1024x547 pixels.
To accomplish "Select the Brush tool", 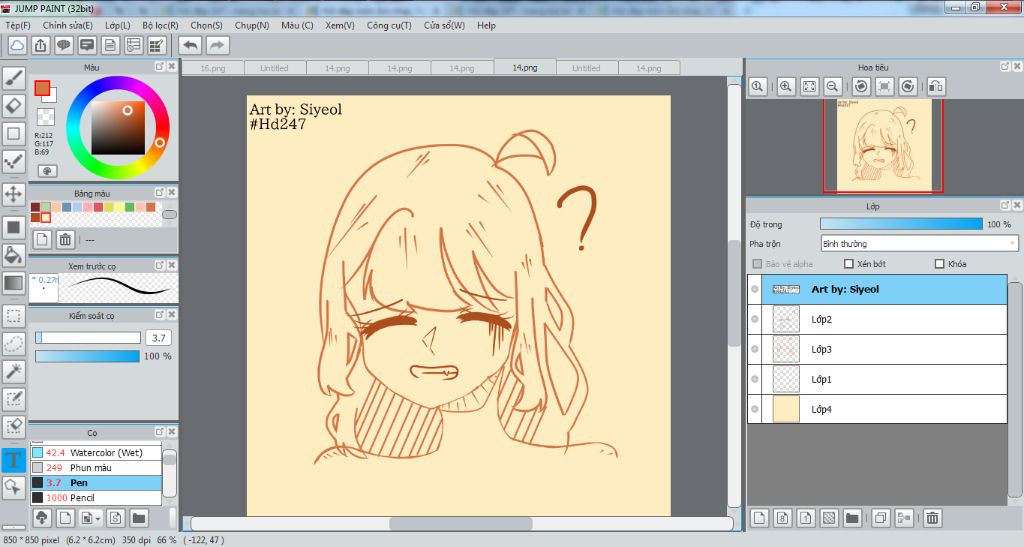I will [14, 78].
